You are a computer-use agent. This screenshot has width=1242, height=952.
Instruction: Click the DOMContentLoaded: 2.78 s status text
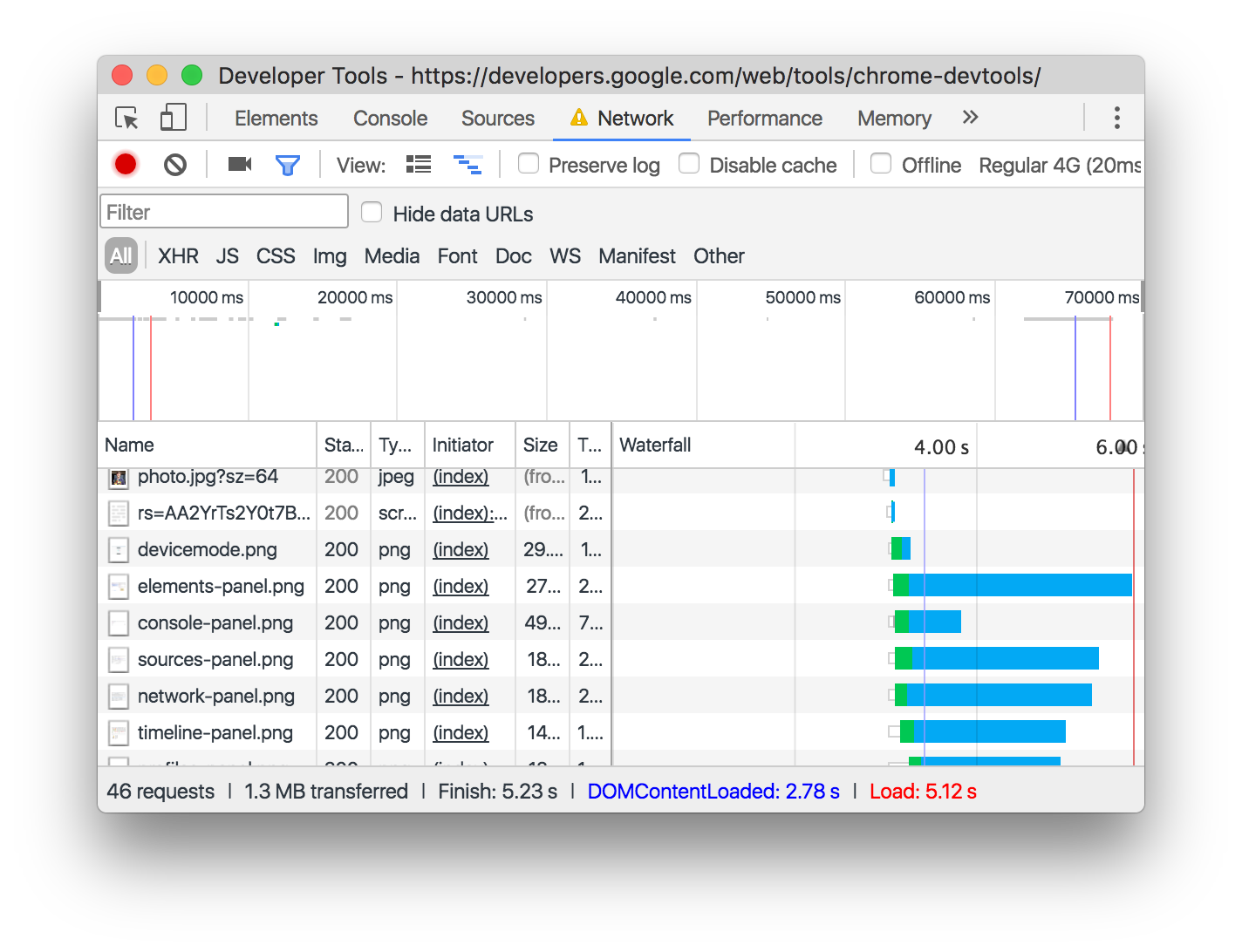(x=713, y=792)
